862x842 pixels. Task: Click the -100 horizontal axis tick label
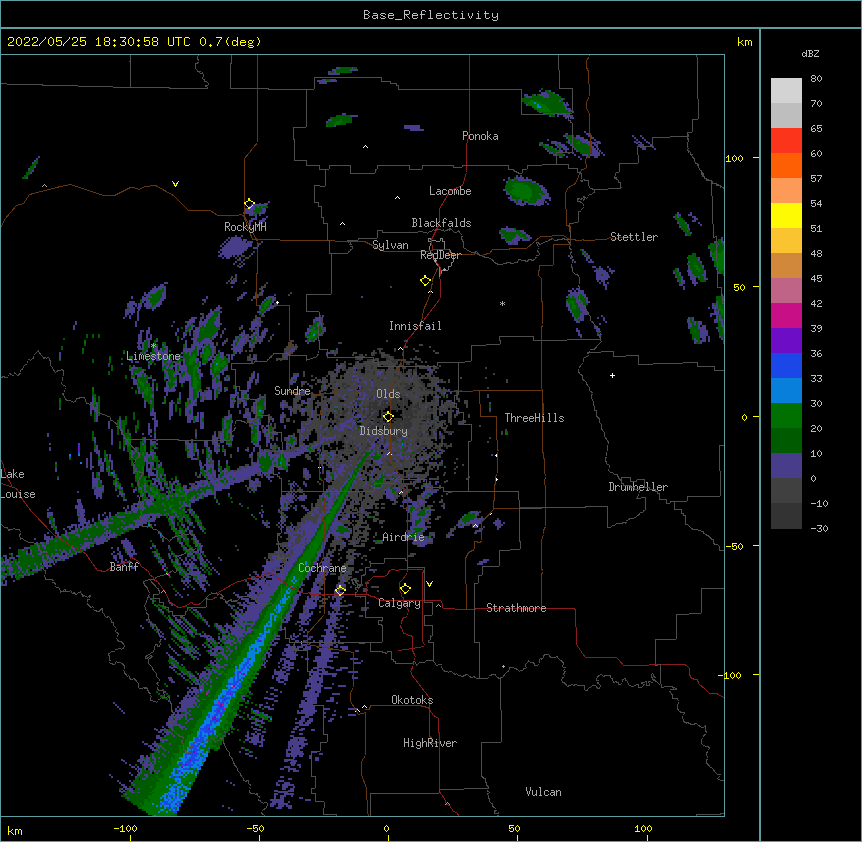(x=125, y=828)
